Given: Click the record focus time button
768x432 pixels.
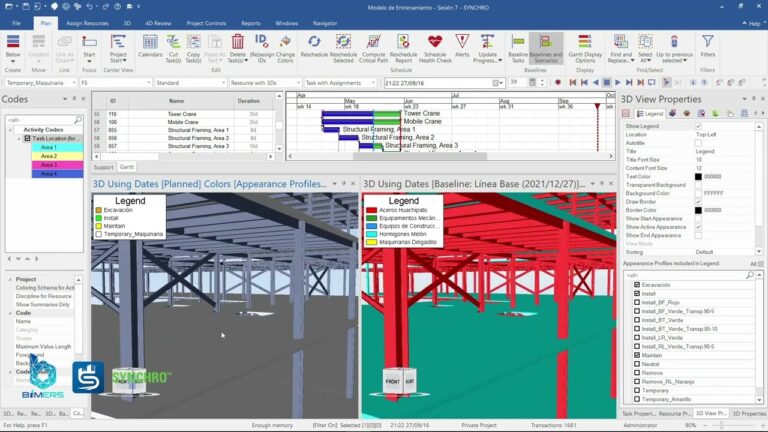Looking at the screenshot, I should 557,83.
